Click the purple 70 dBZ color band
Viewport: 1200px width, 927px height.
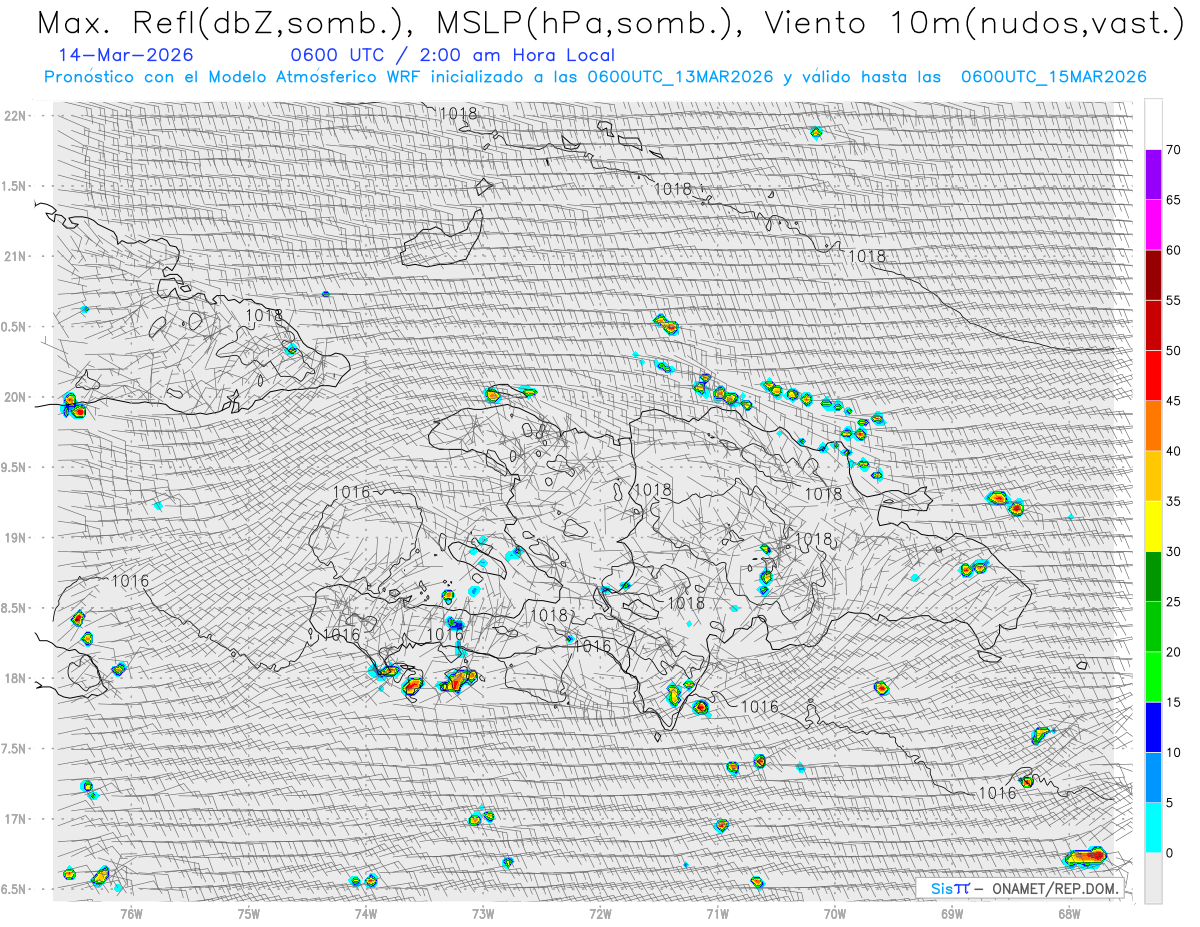click(1153, 175)
